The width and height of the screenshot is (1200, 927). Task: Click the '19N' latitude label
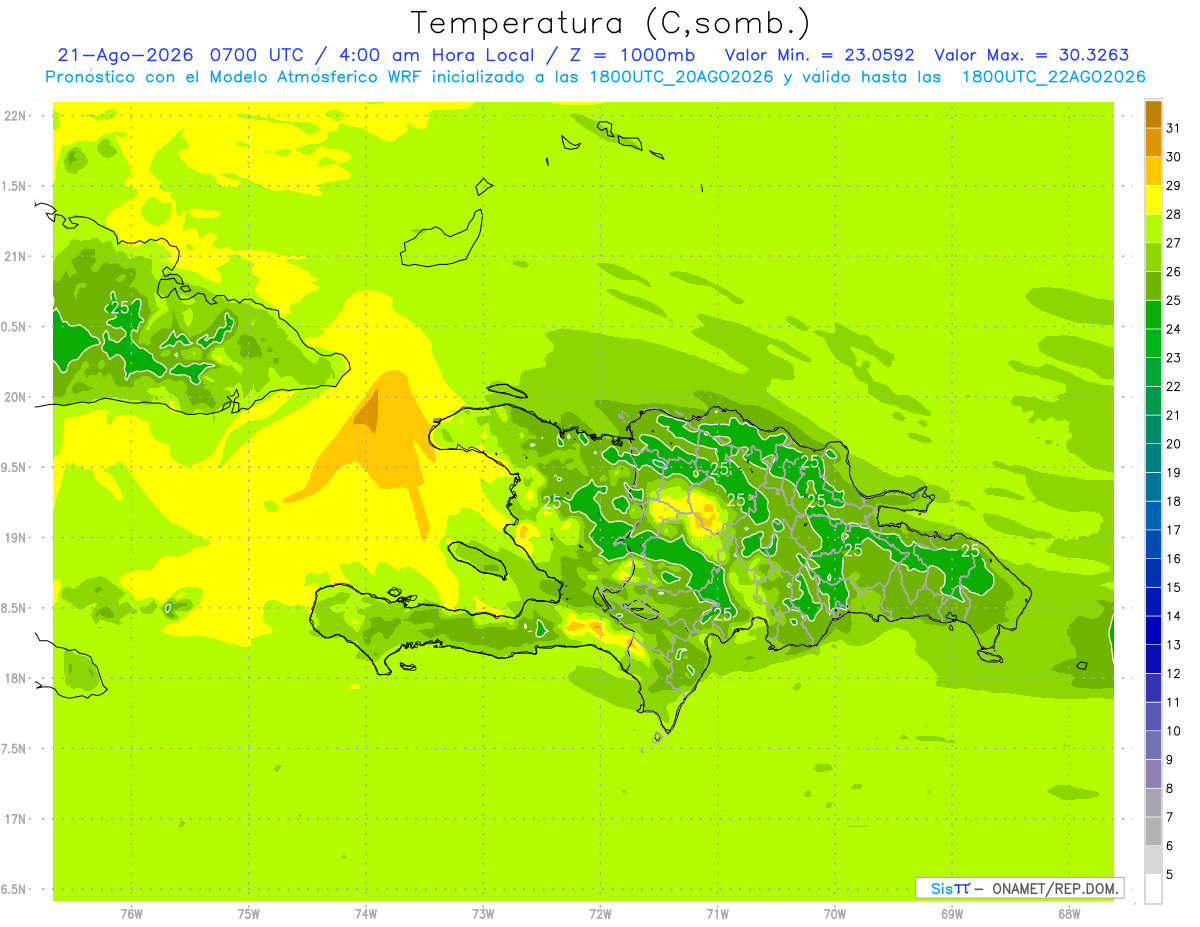[16, 538]
